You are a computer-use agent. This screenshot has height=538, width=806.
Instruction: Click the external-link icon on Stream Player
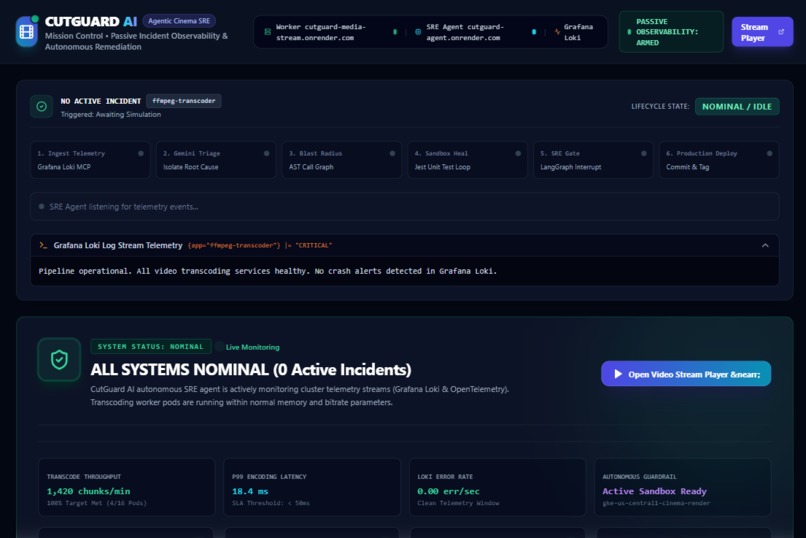(x=781, y=32)
